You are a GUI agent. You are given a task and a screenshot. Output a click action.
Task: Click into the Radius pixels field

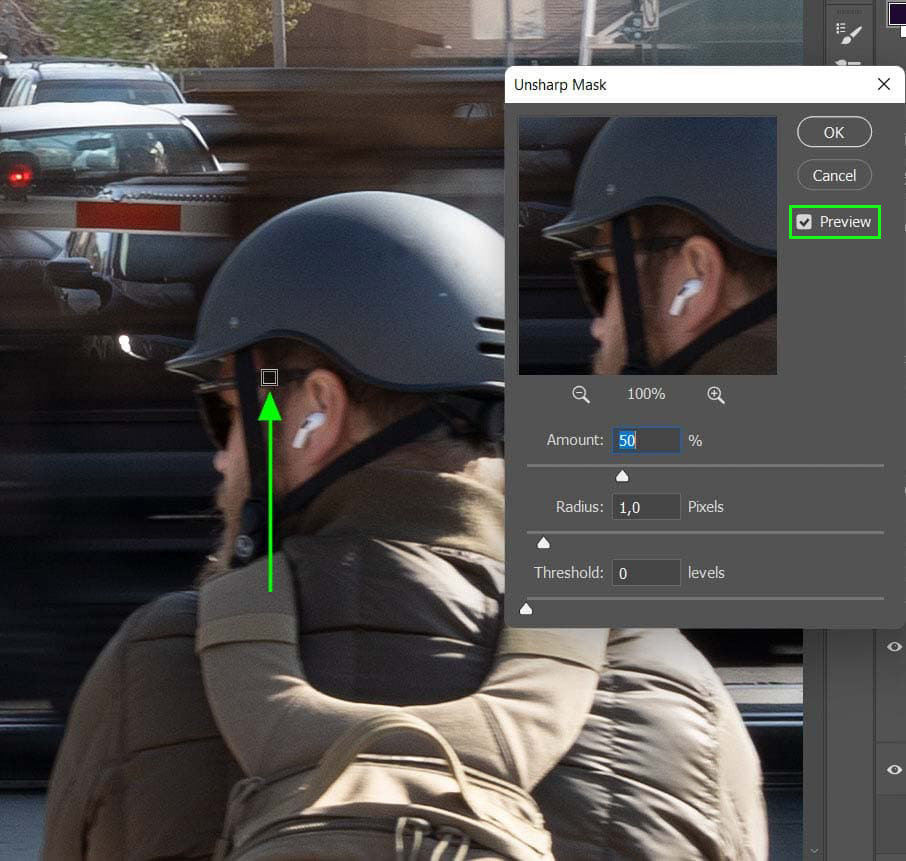tap(646, 507)
